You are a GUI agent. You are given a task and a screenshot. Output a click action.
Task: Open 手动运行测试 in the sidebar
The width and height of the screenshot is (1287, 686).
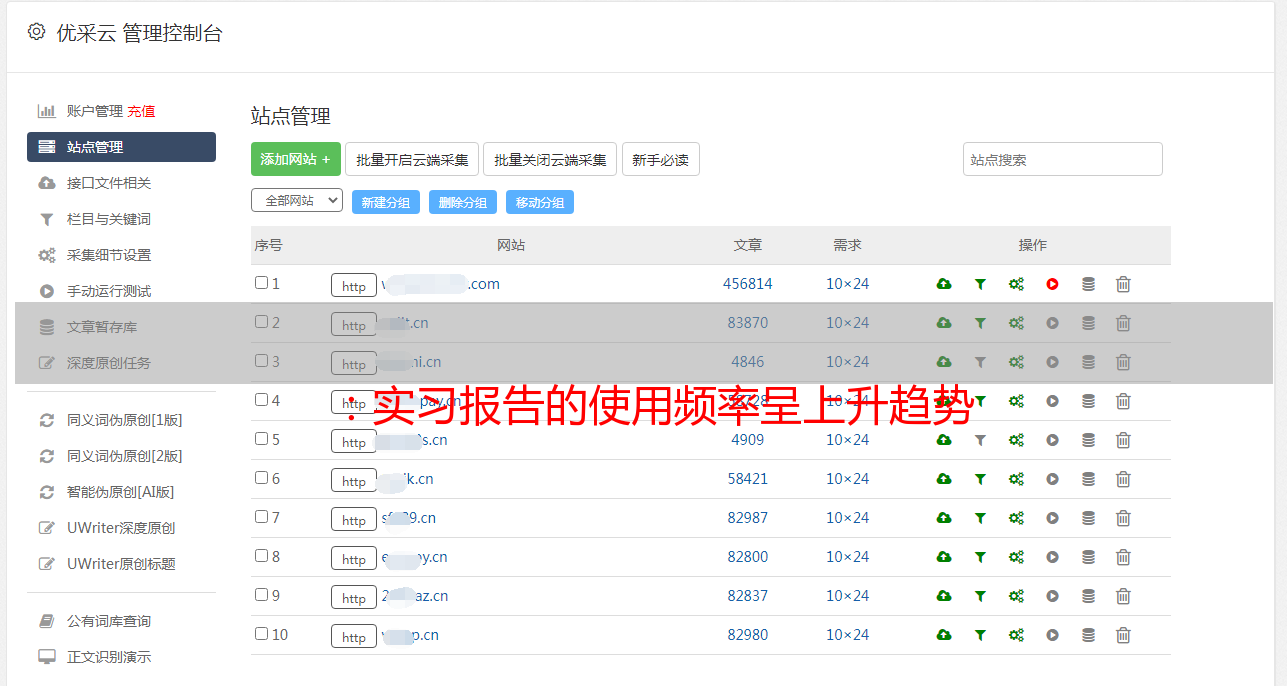pos(109,291)
